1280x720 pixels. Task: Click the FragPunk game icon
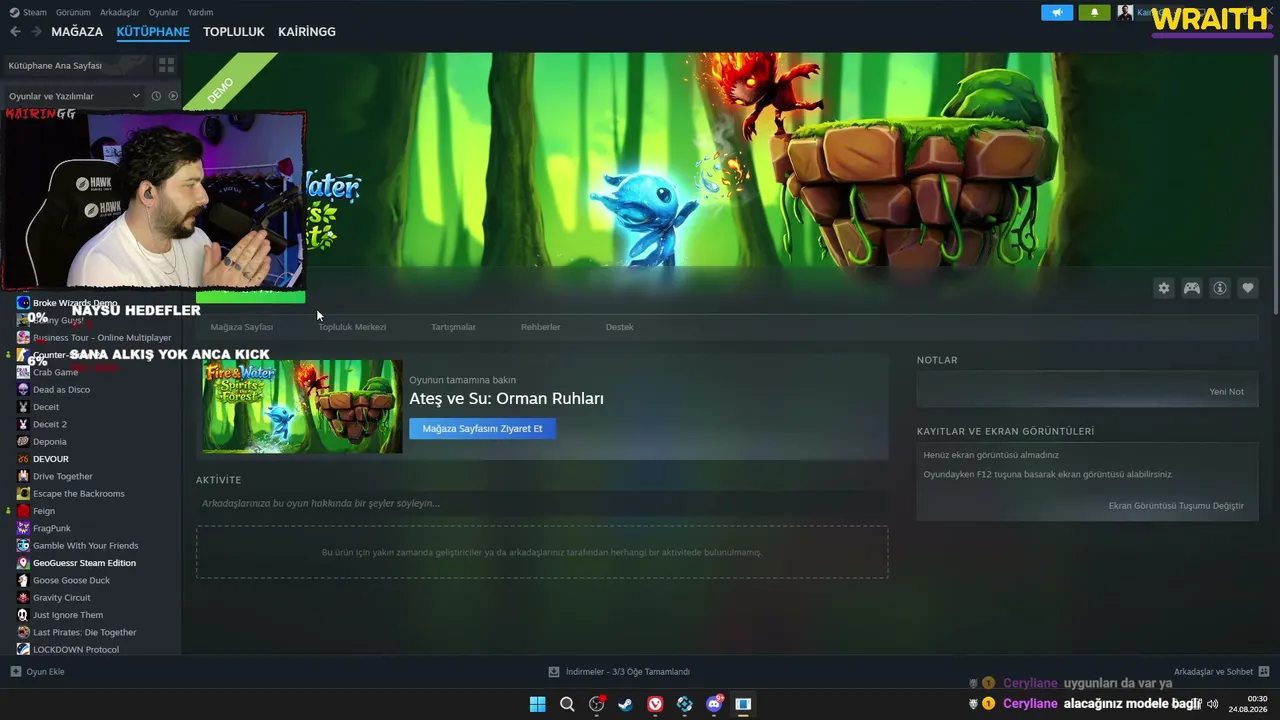coord(23,528)
